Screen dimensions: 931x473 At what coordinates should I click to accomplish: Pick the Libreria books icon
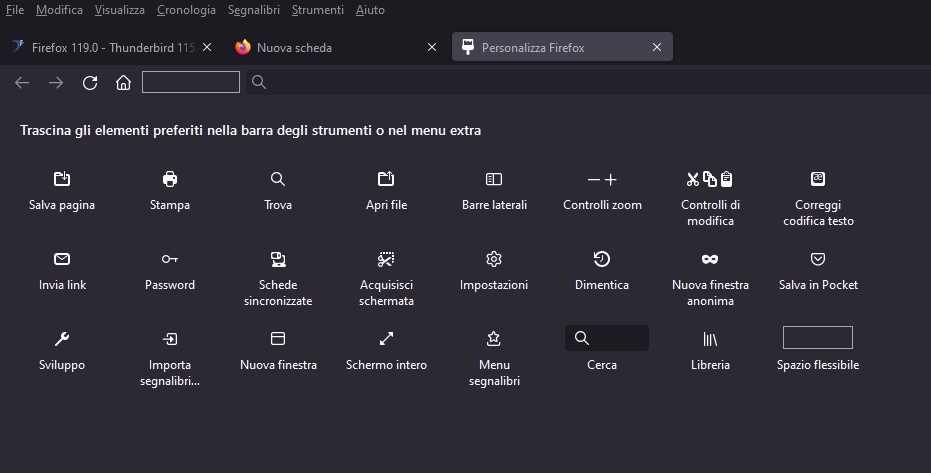(710, 339)
